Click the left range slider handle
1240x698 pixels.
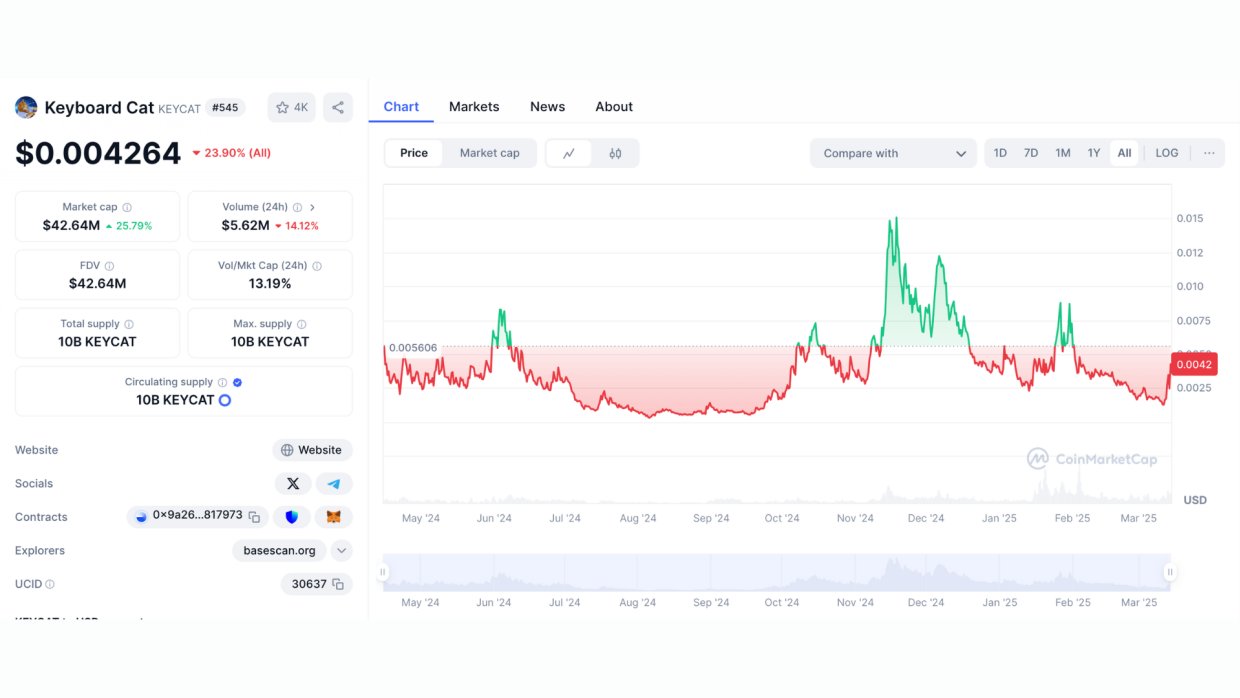(381, 573)
